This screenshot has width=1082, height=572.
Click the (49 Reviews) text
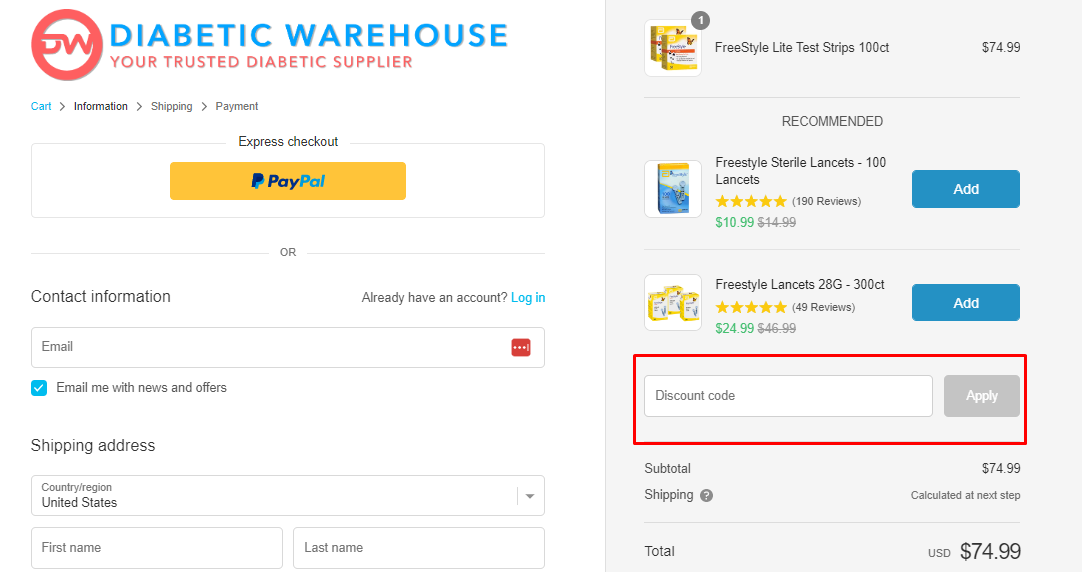(x=823, y=307)
